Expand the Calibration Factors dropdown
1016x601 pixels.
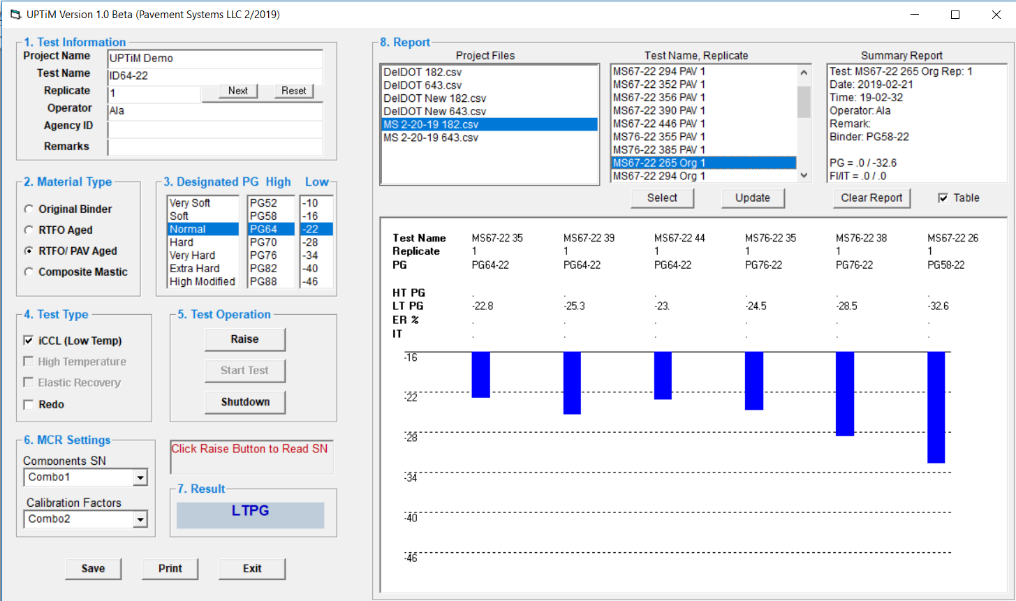pos(140,520)
